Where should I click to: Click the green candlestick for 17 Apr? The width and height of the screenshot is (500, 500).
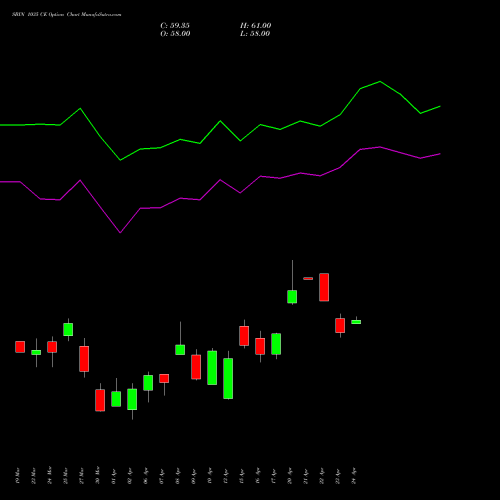(x=276, y=344)
